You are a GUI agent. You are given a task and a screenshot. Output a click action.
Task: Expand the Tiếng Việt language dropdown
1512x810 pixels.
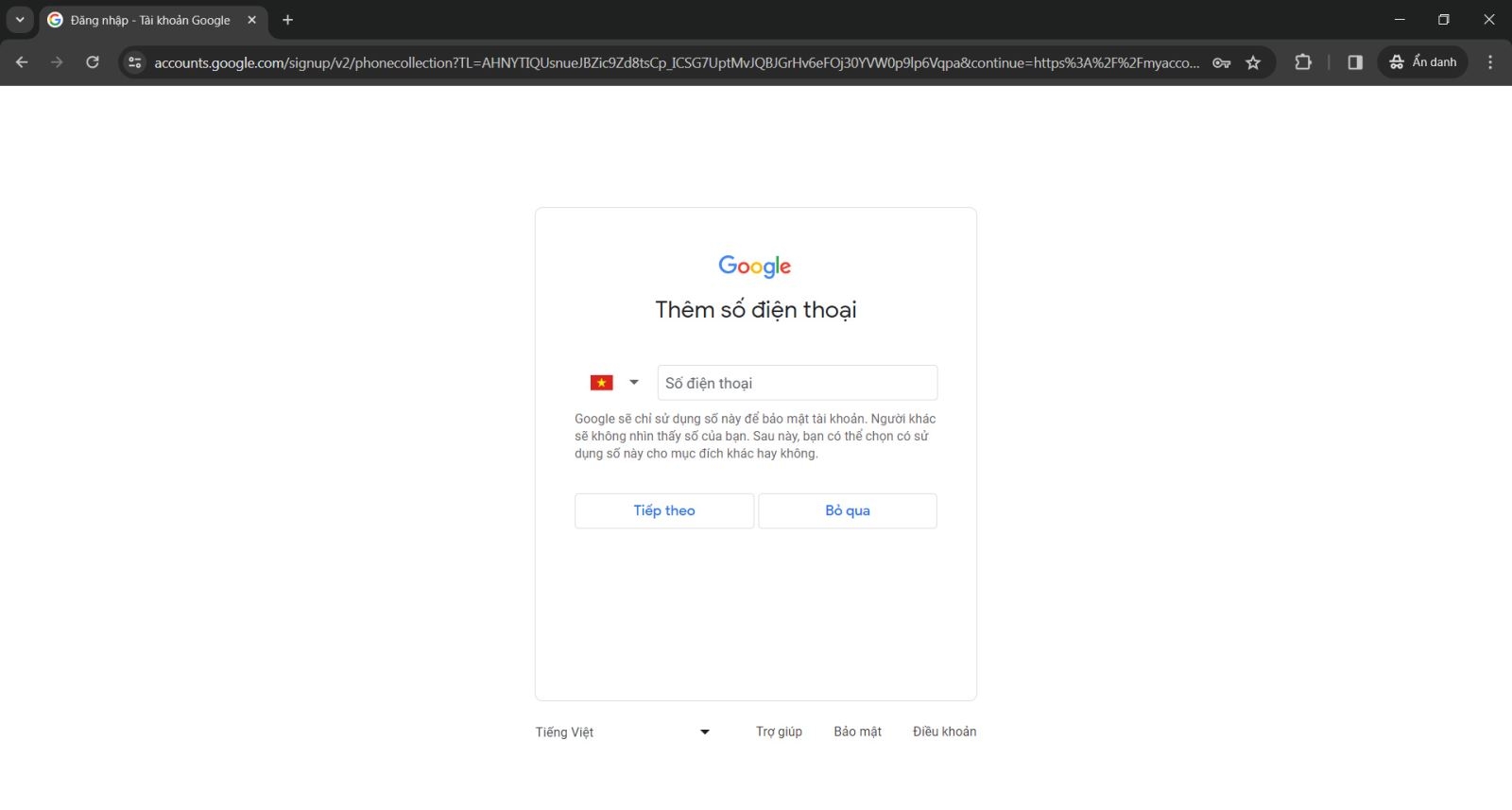click(623, 732)
